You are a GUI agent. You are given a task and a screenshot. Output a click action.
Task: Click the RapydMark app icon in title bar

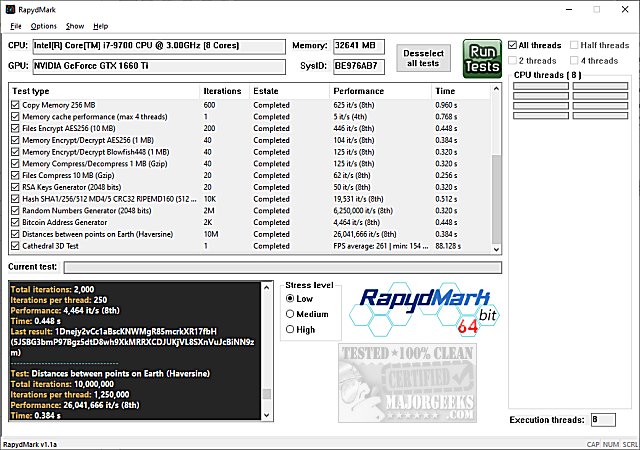click(x=10, y=8)
